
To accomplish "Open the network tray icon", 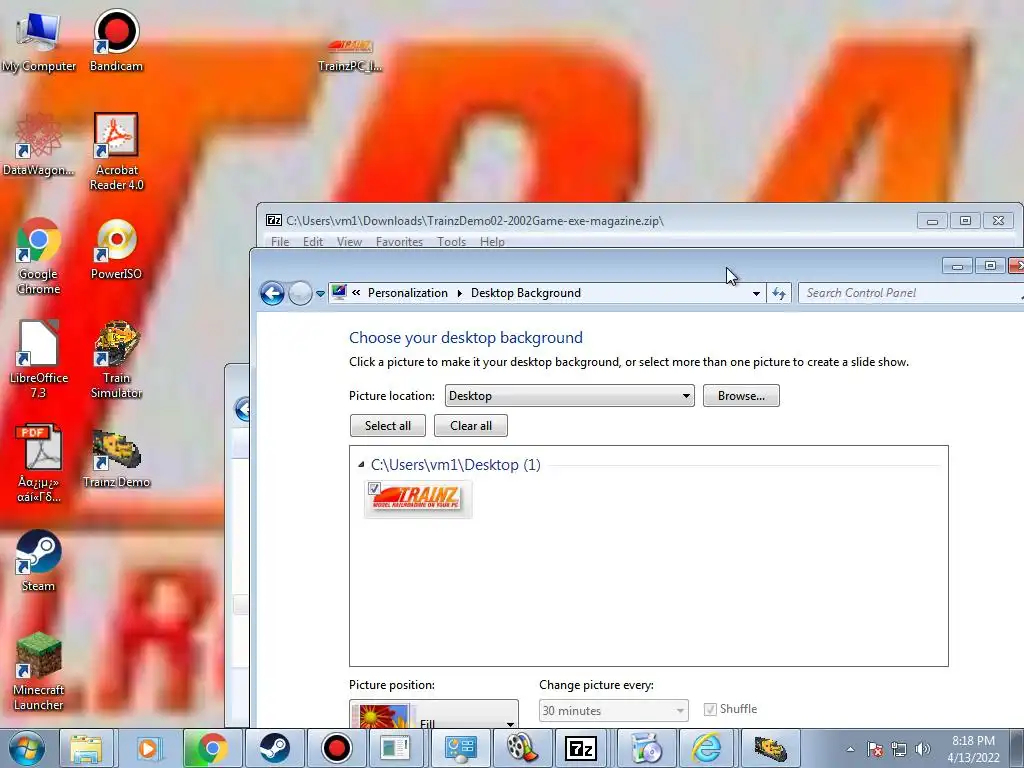I will [899, 749].
